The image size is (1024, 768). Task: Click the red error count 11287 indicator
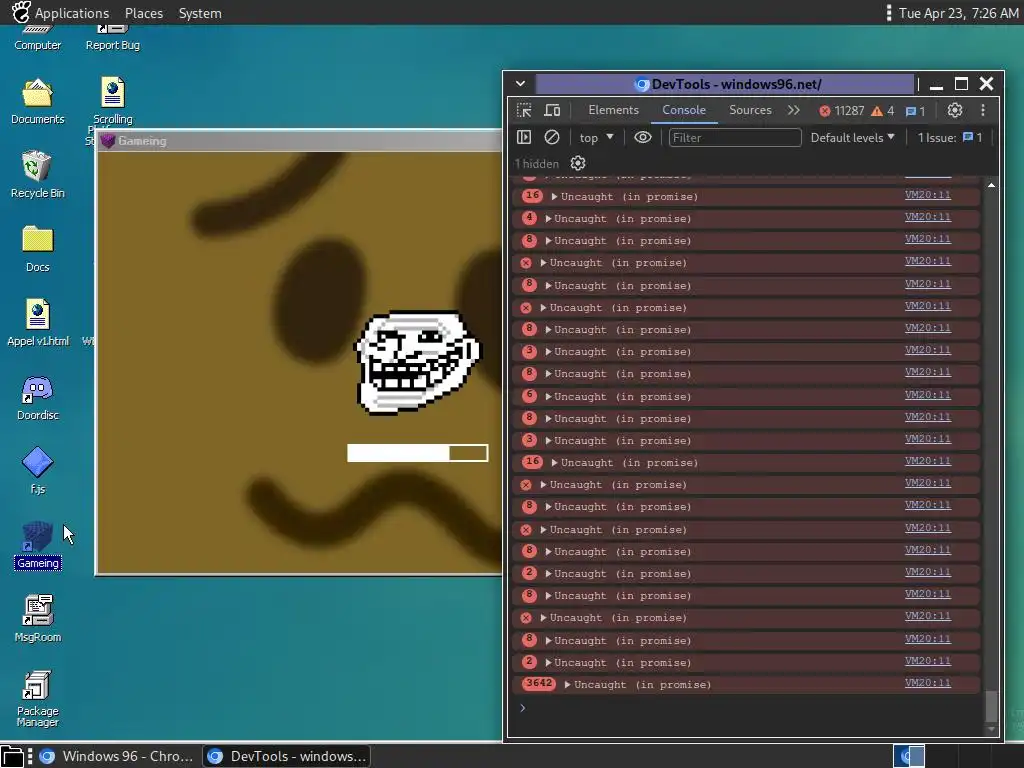(842, 111)
